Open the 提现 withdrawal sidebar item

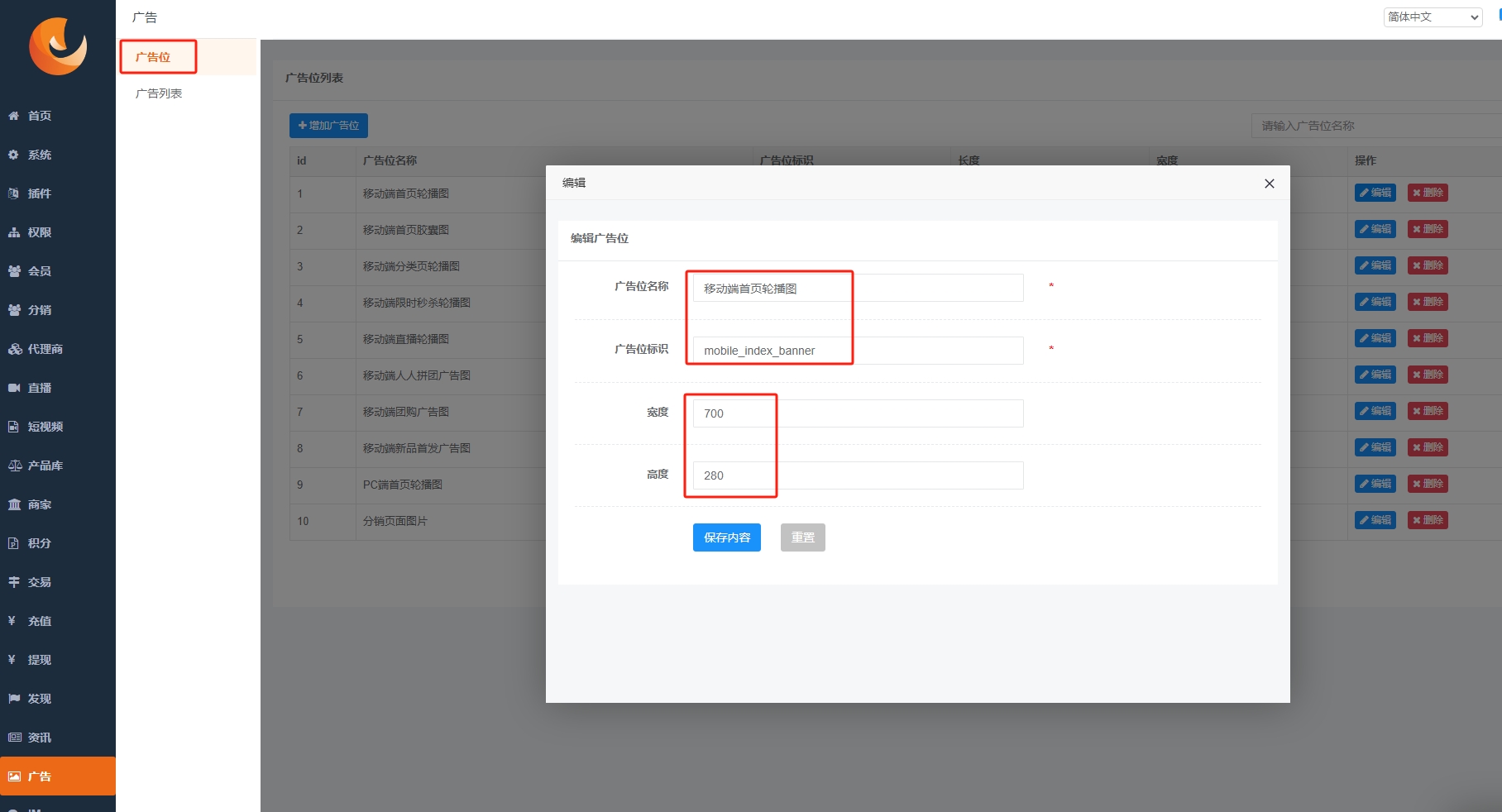[x=58, y=660]
